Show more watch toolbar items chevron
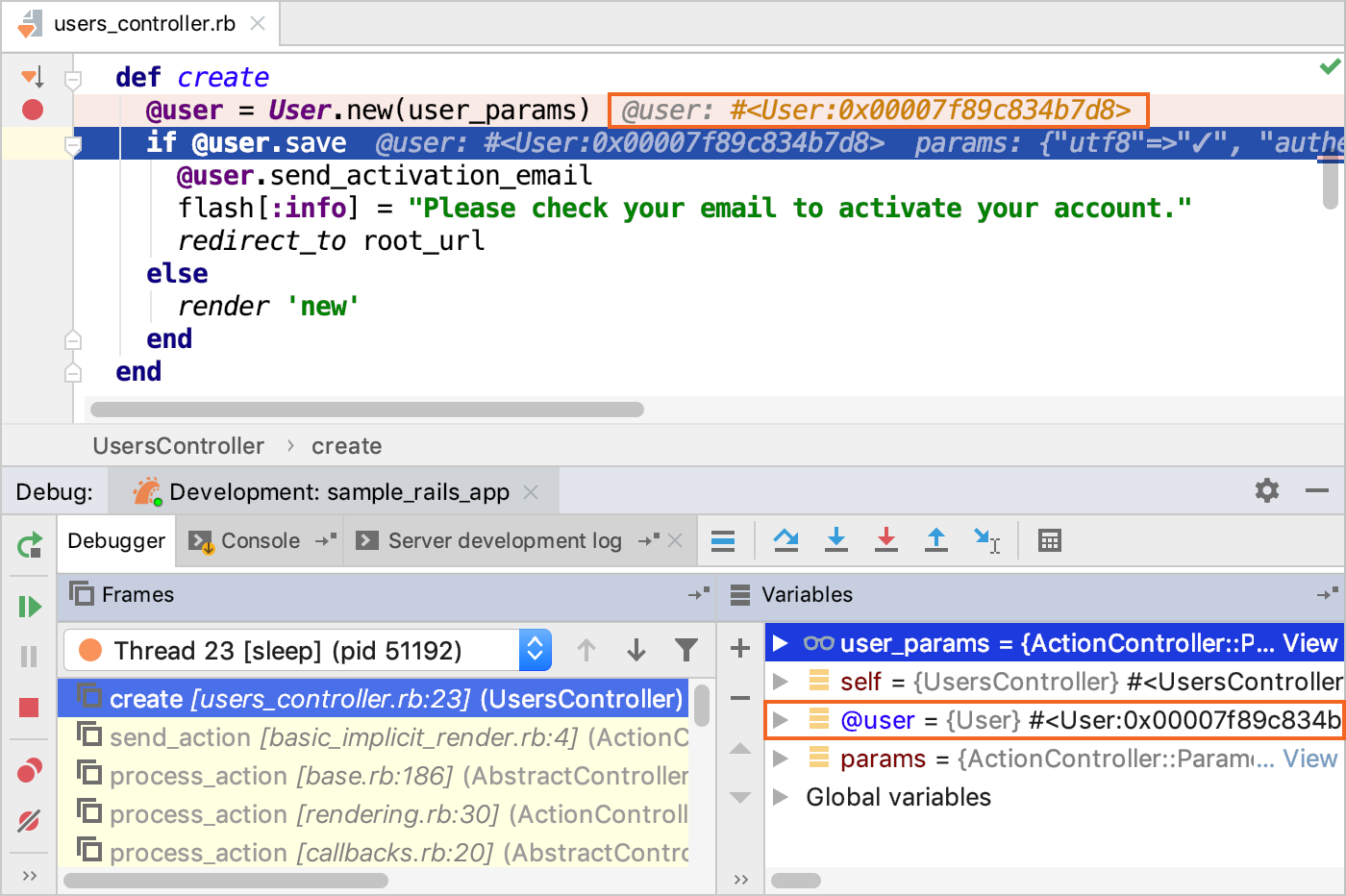 point(740,879)
